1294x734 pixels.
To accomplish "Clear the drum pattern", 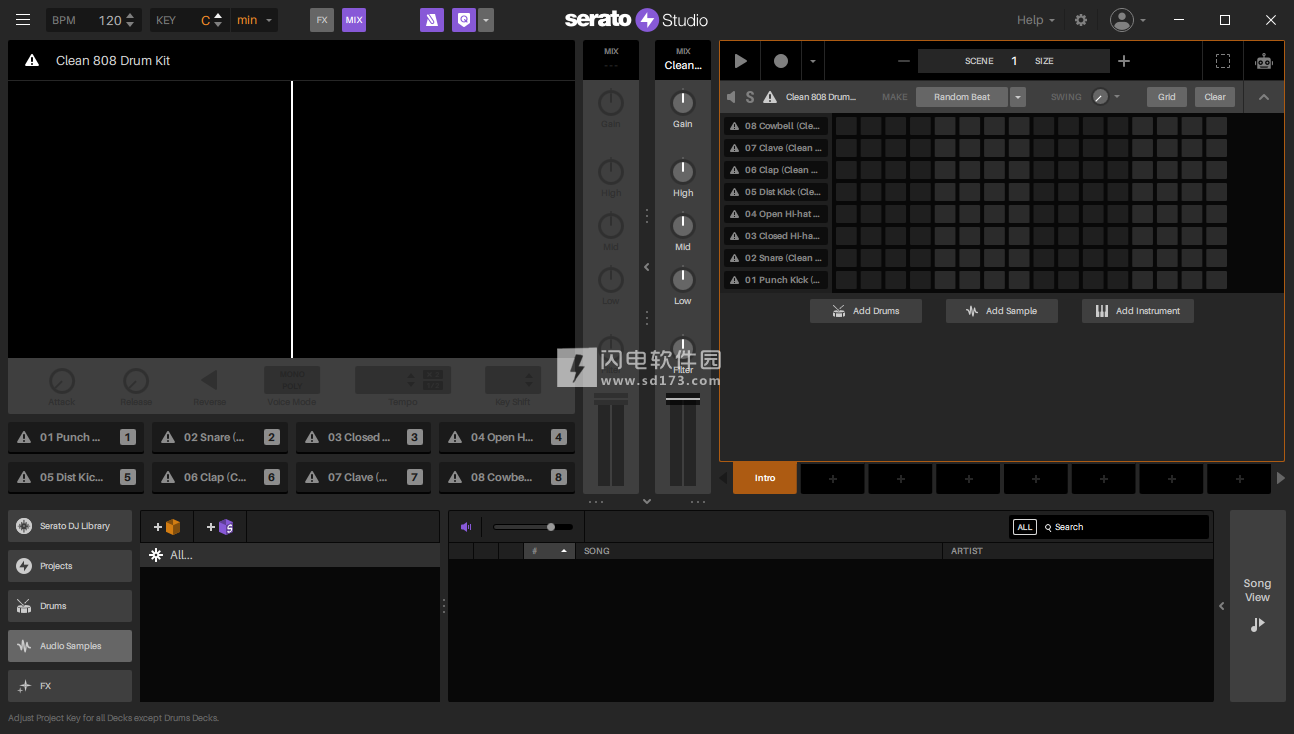I will point(1215,97).
